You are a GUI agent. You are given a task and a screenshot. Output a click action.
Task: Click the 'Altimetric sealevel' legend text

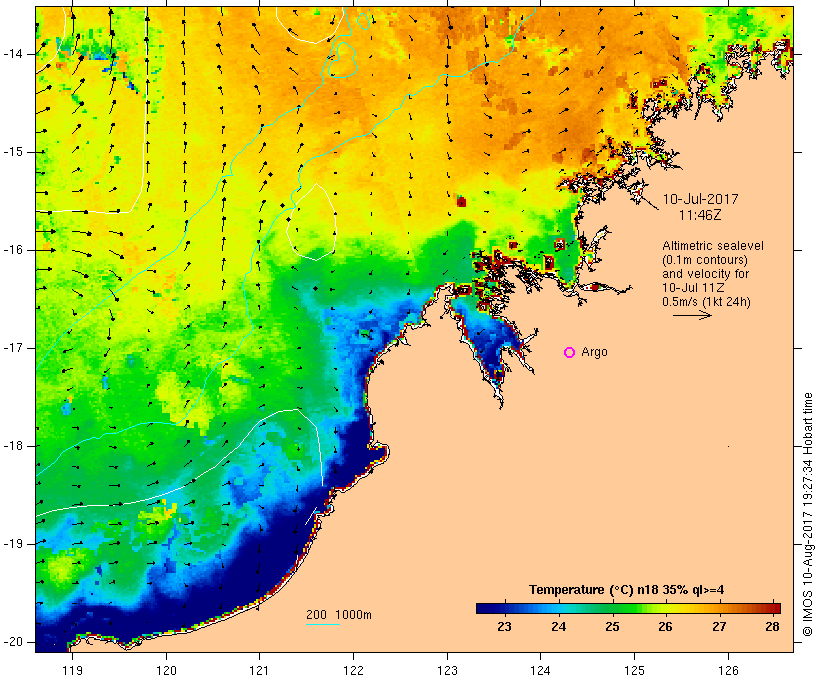point(713,246)
